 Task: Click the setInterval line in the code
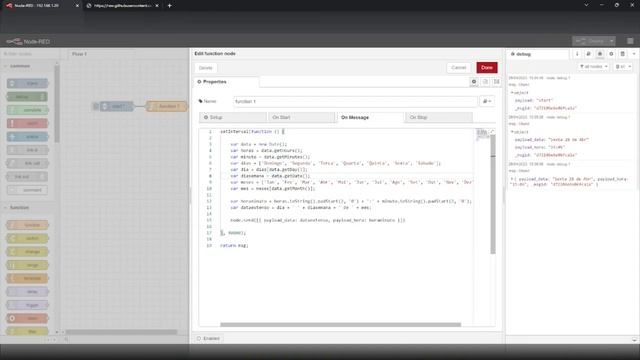(252, 131)
